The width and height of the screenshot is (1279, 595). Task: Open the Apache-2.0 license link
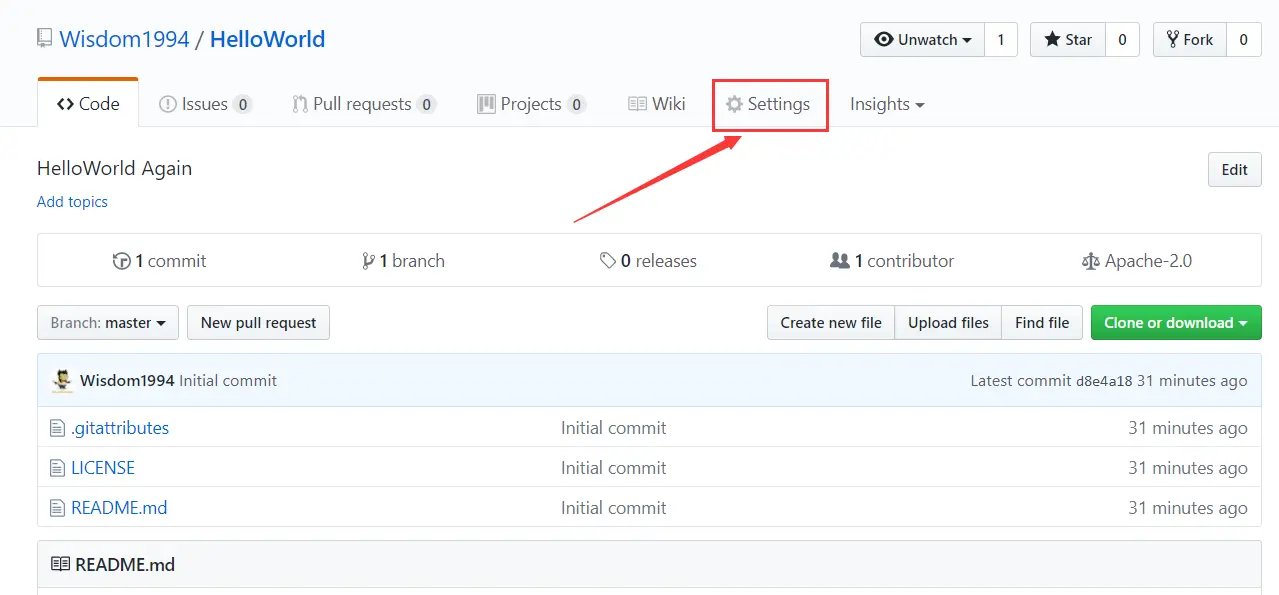tap(1137, 261)
